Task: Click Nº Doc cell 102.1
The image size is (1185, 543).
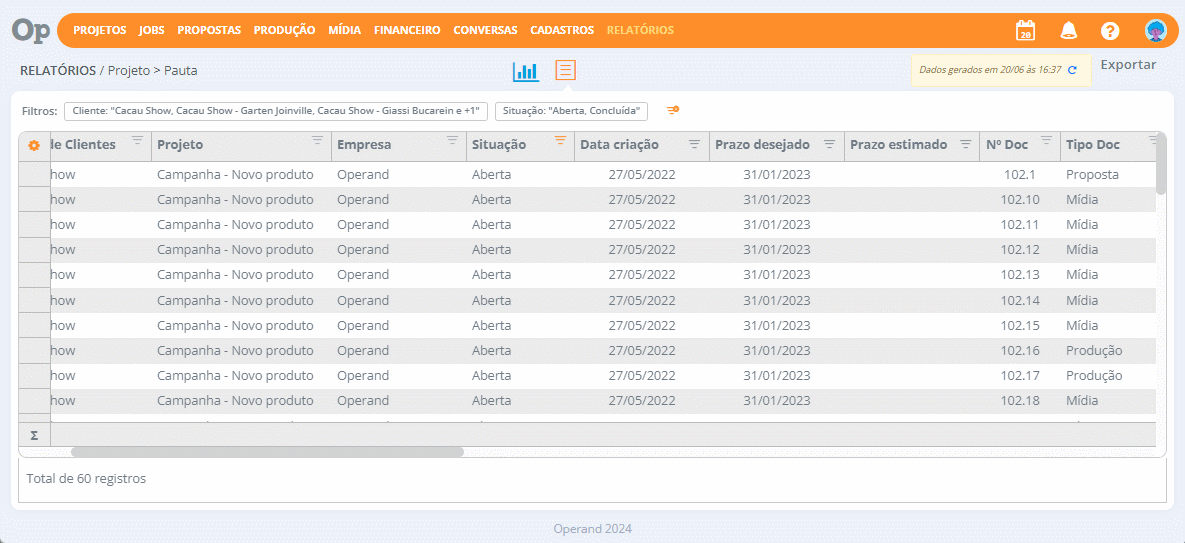Action: [1020, 174]
